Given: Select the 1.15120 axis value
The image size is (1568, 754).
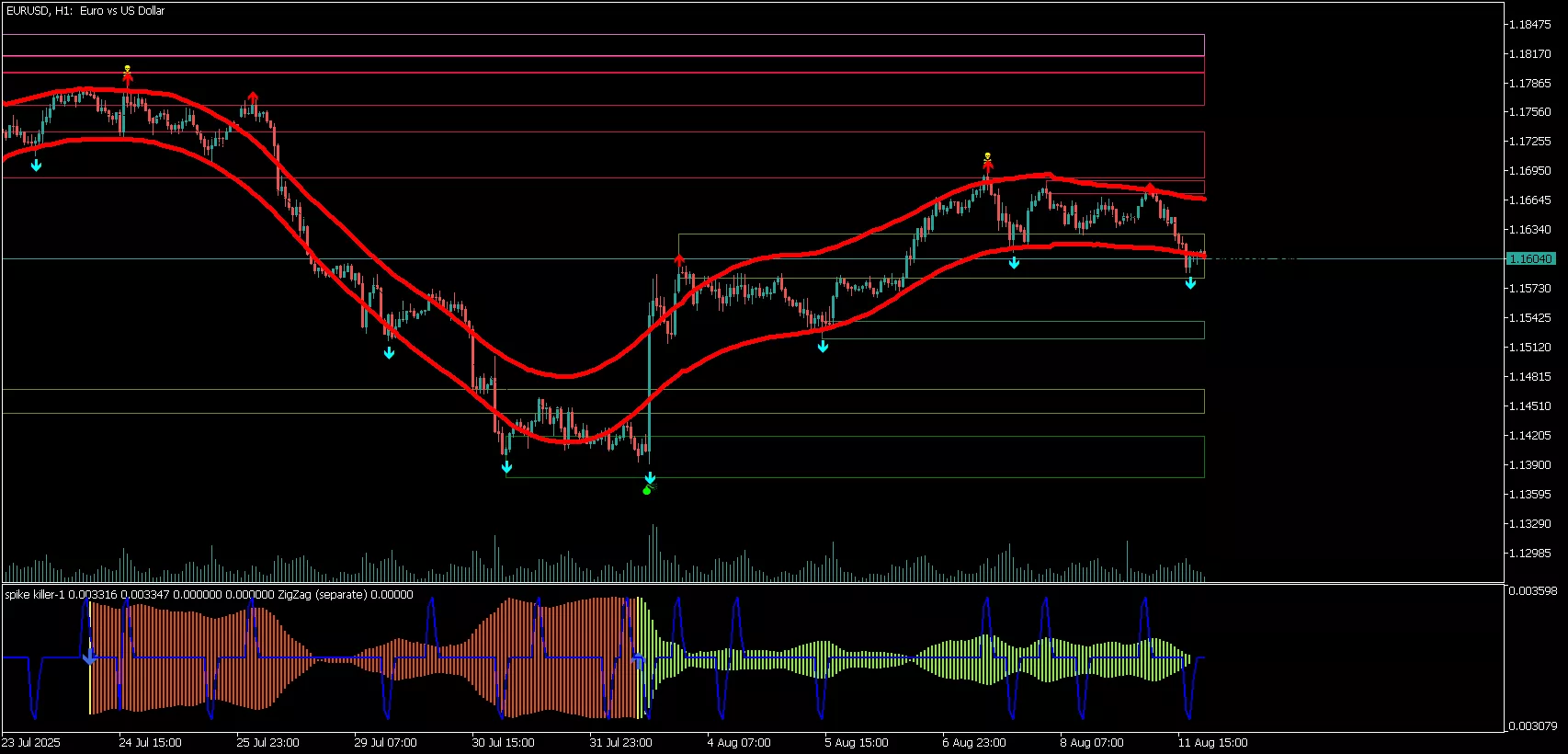Looking at the screenshot, I should tap(1530, 348).
